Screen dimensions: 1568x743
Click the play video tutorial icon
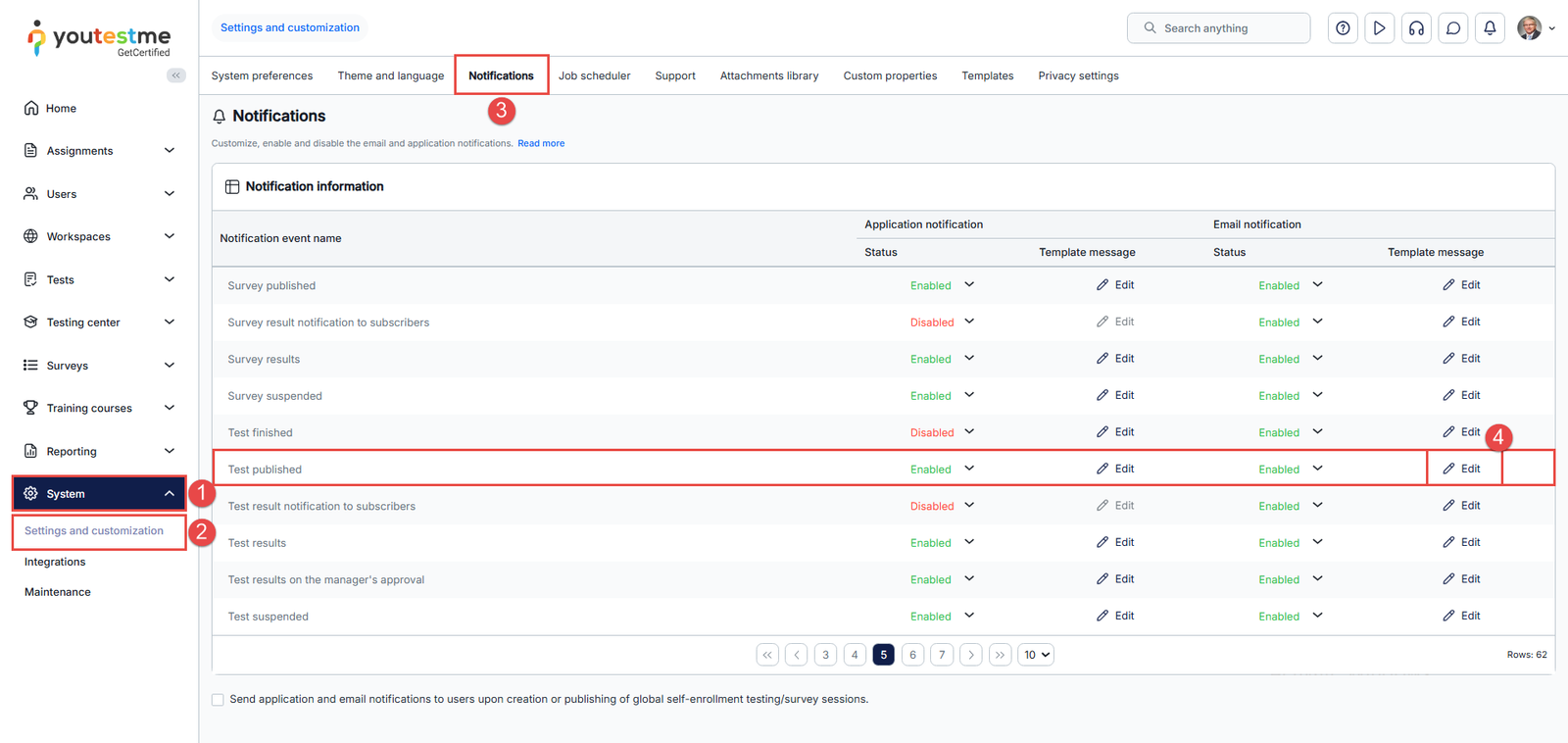click(1379, 28)
